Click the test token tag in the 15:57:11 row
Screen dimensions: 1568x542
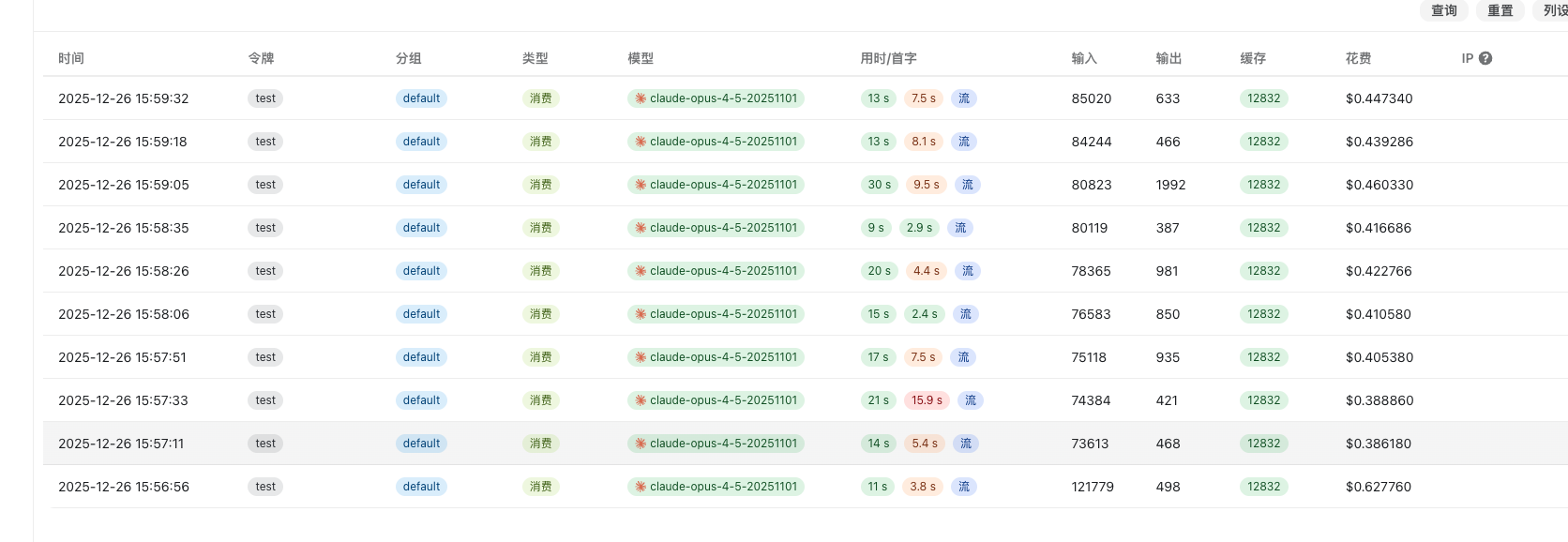pyautogui.click(x=265, y=444)
